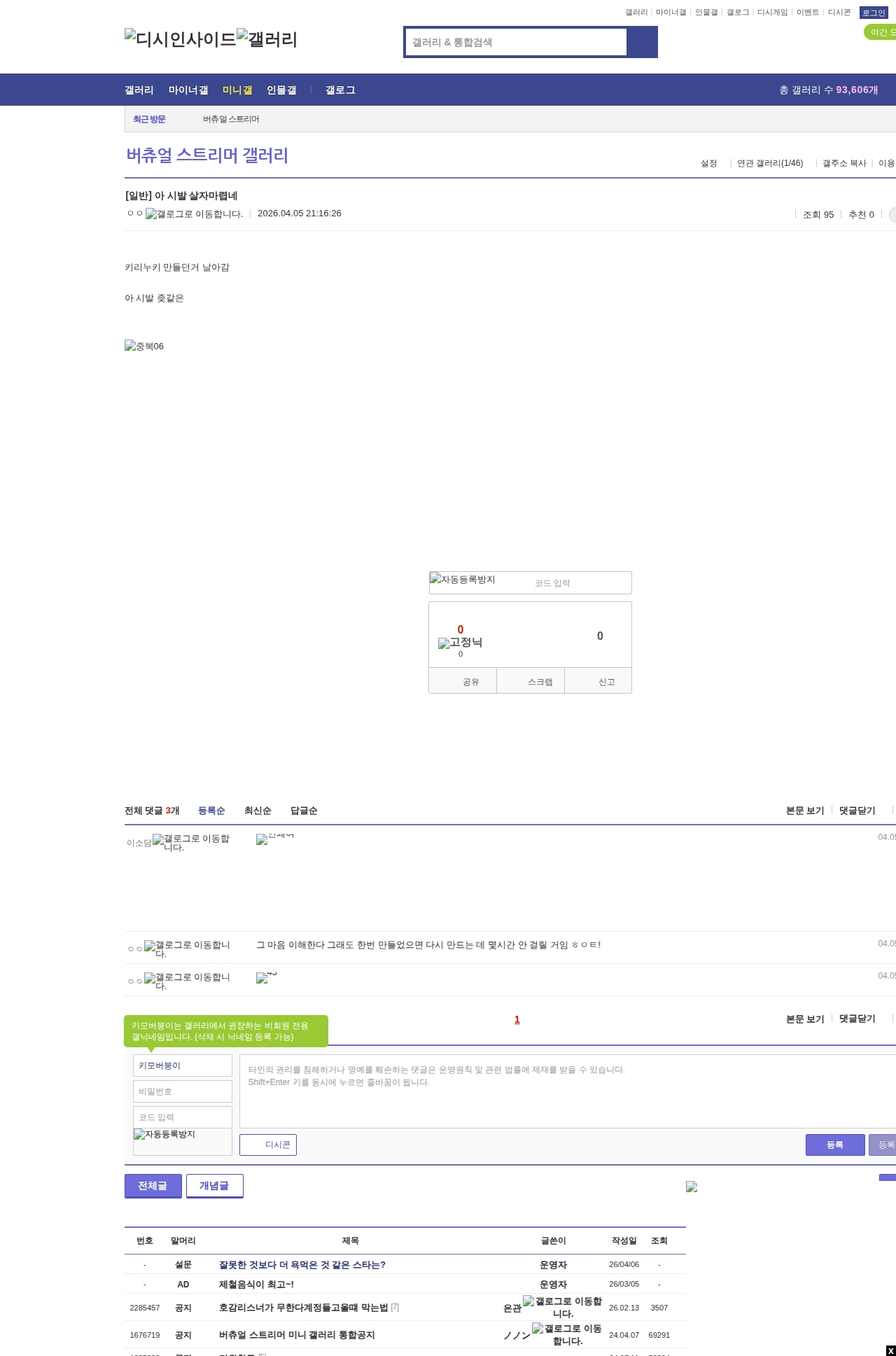The image size is (896, 1356).
Task: Click the 디시인사이드 logo image
Action: tap(181, 39)
